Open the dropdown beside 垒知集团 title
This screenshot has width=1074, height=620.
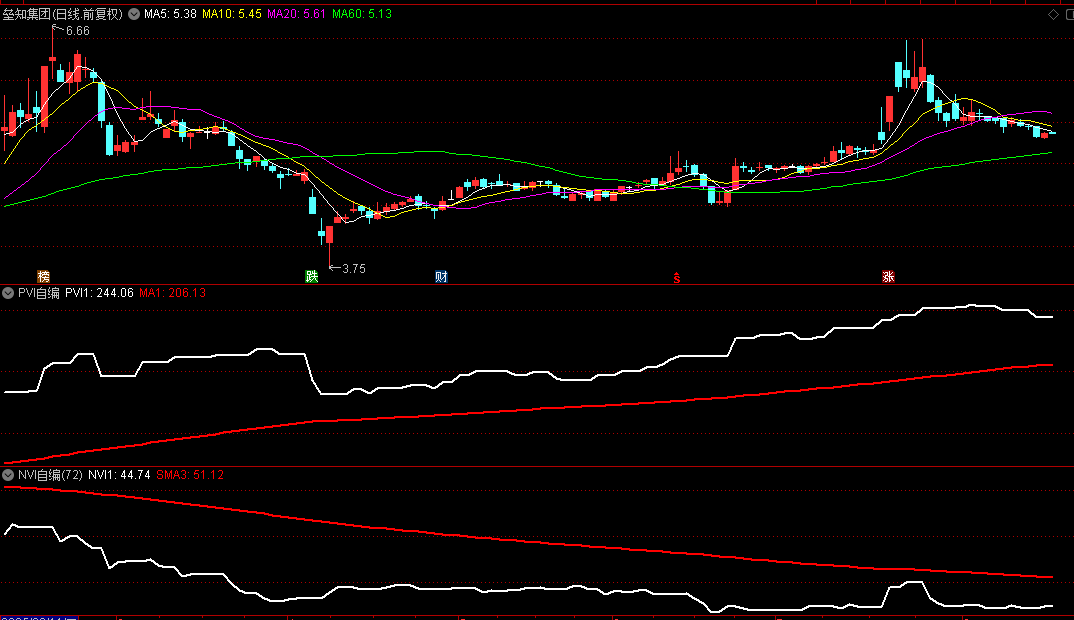(134, 14)
